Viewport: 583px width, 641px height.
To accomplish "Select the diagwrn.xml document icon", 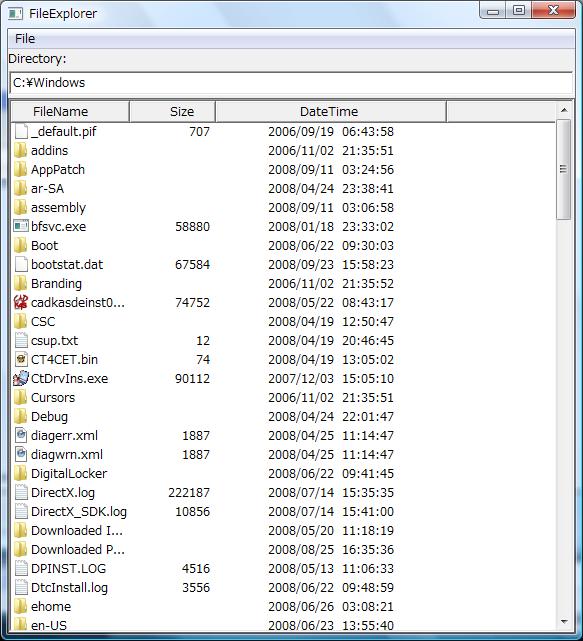I will pyautogui.click(x=20, y=454).
